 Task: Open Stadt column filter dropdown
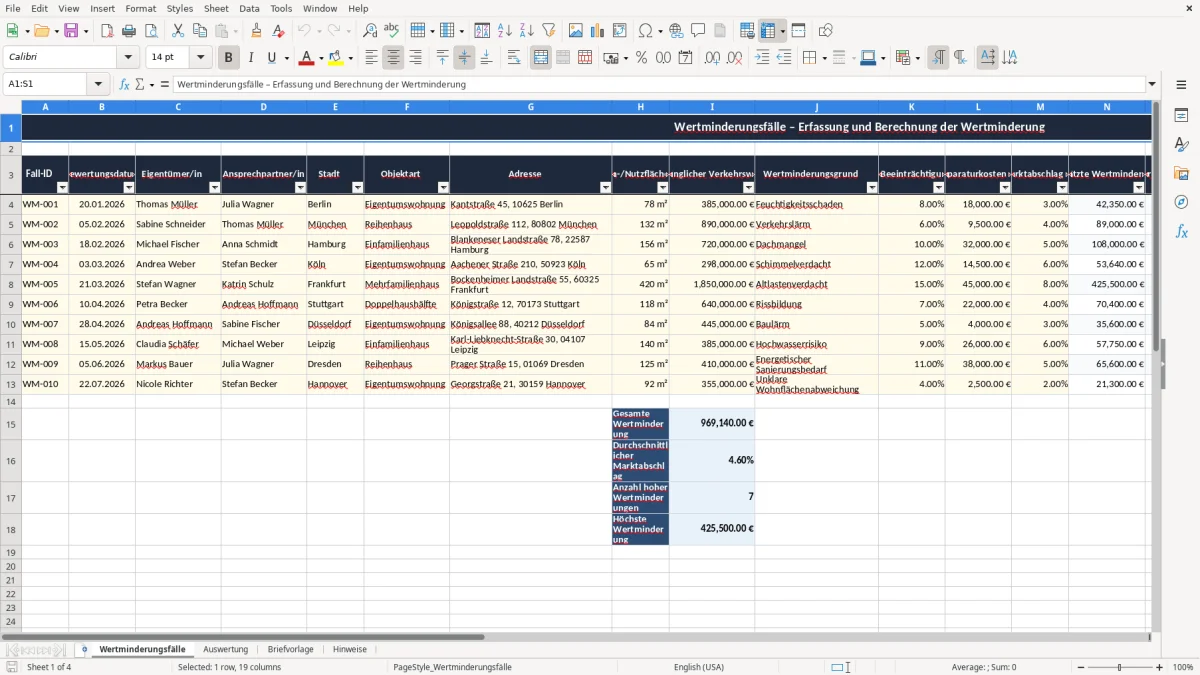tap(358, 187)
